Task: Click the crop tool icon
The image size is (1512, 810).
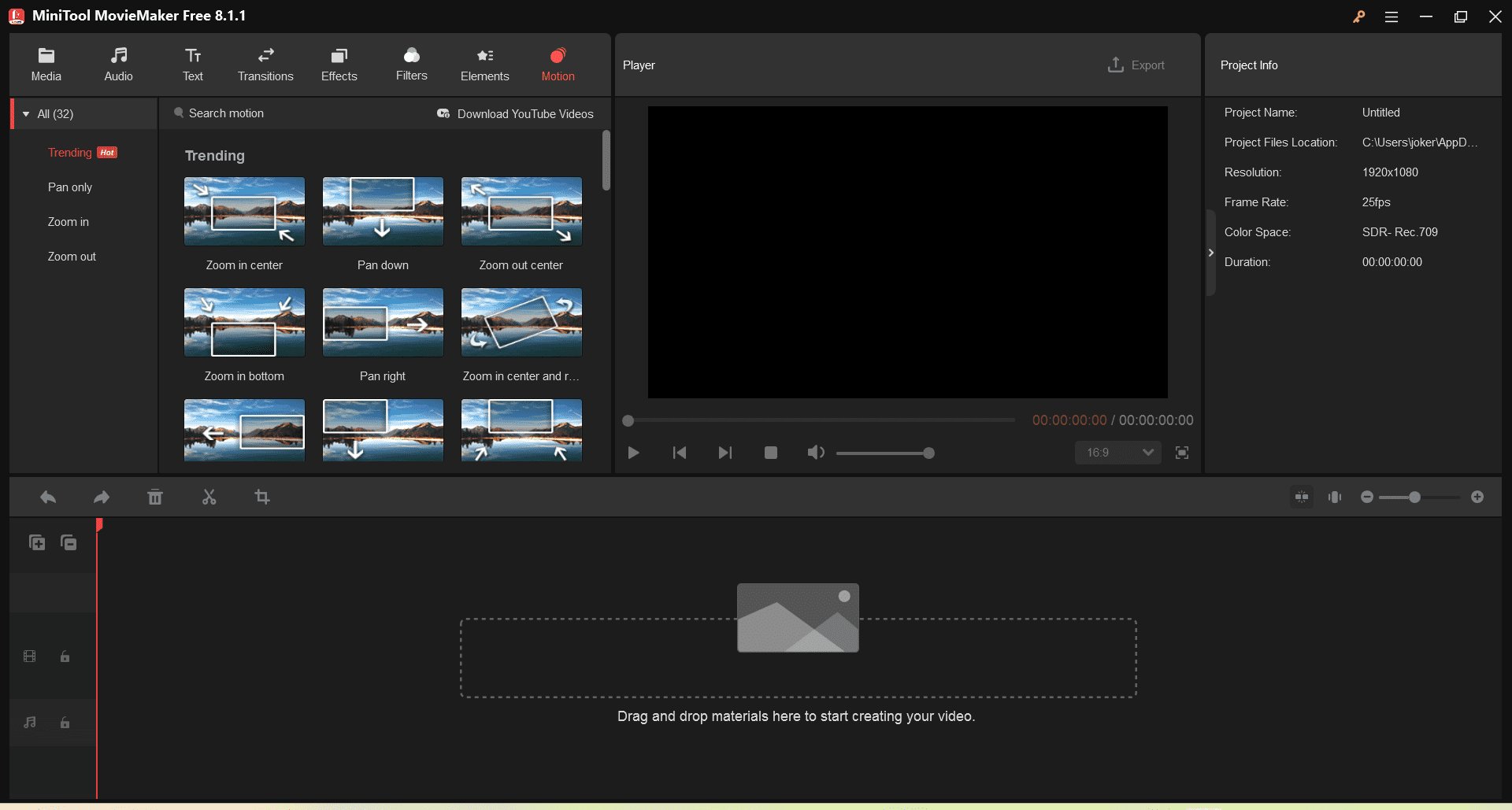Action: coord(262,497)
